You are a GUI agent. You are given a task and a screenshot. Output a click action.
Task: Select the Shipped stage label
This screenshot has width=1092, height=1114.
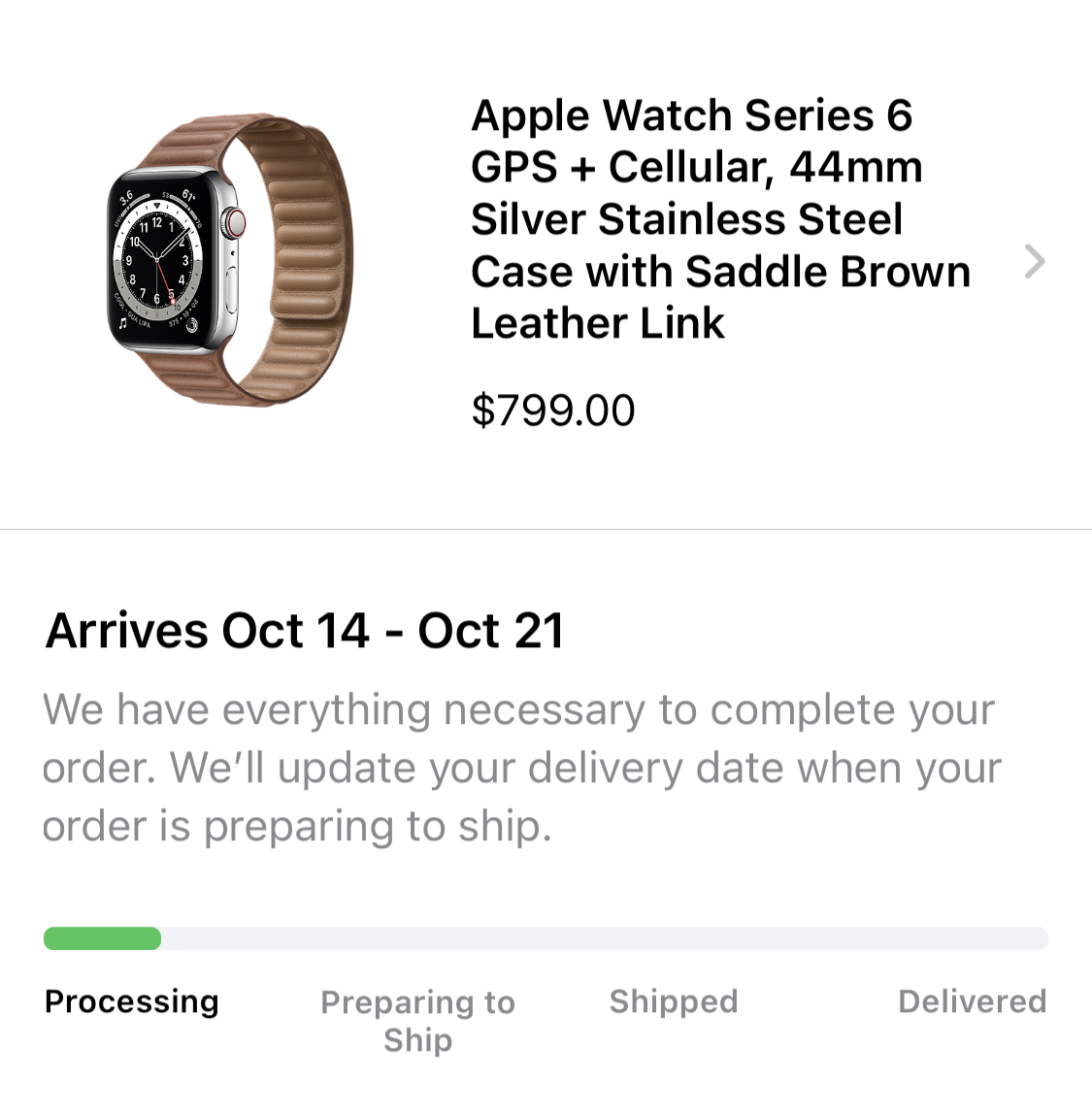pos(674,1001)
